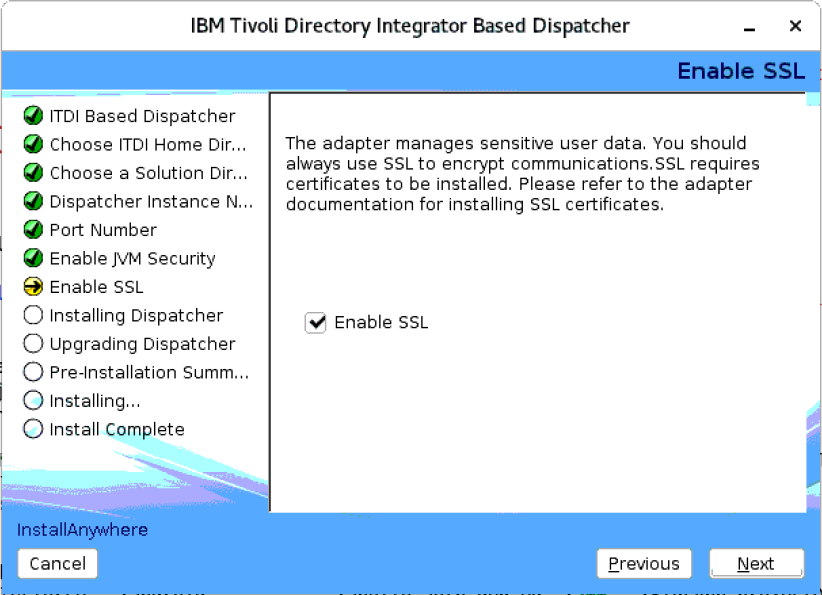Select 'Install Complete' step text

(117, 429)
